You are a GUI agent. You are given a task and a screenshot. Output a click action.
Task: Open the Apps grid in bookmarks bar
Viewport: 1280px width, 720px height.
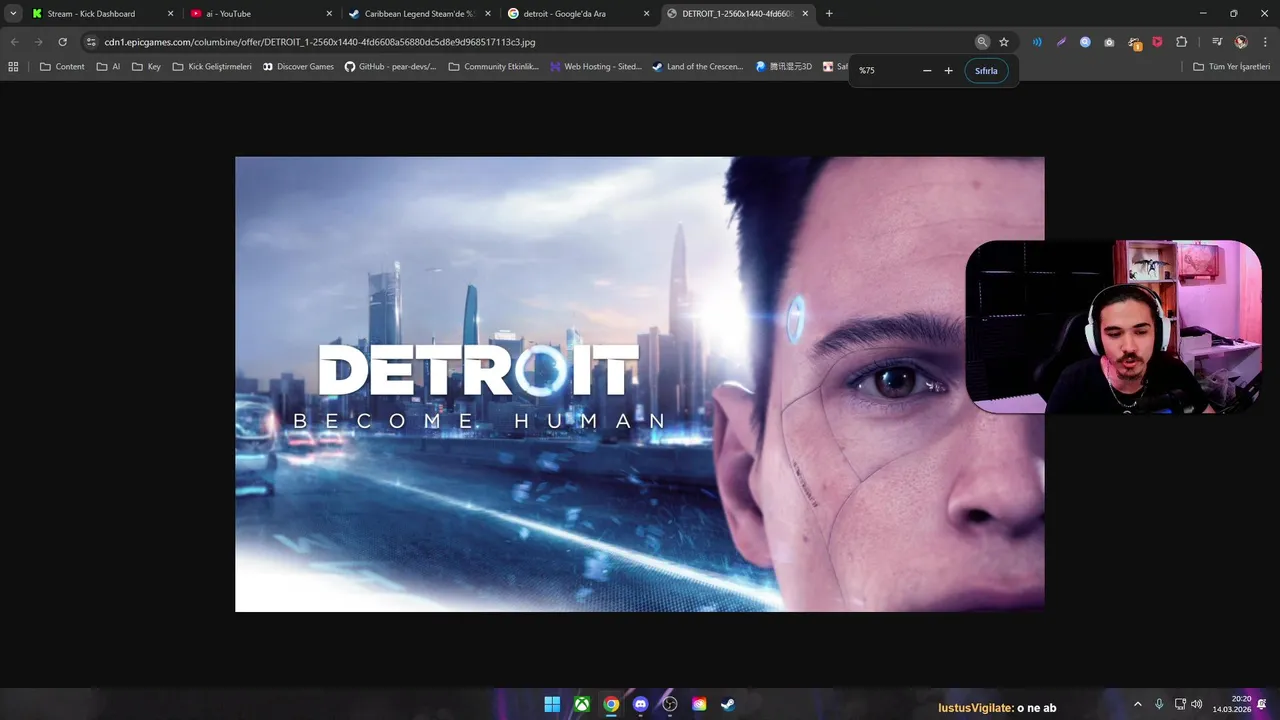(13, 67)
